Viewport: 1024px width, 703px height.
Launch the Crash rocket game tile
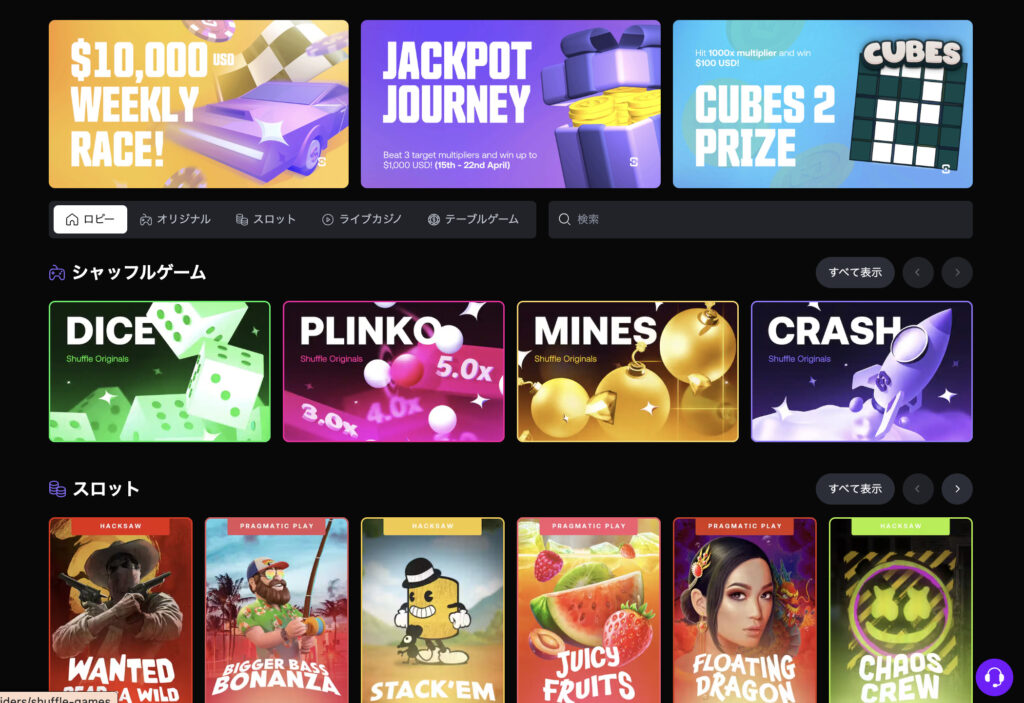[x=861, y=371]
